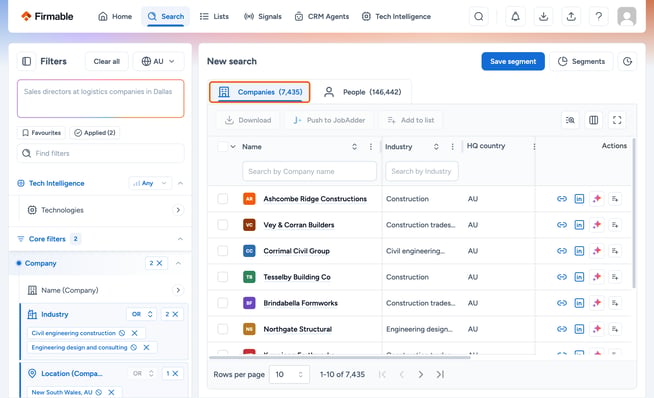
Task: Click the Find filters search field
Action: coord(101,153)
